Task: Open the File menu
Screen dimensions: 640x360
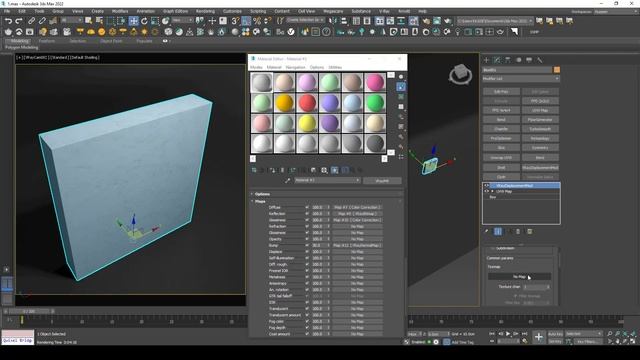Action: point(7,11)
